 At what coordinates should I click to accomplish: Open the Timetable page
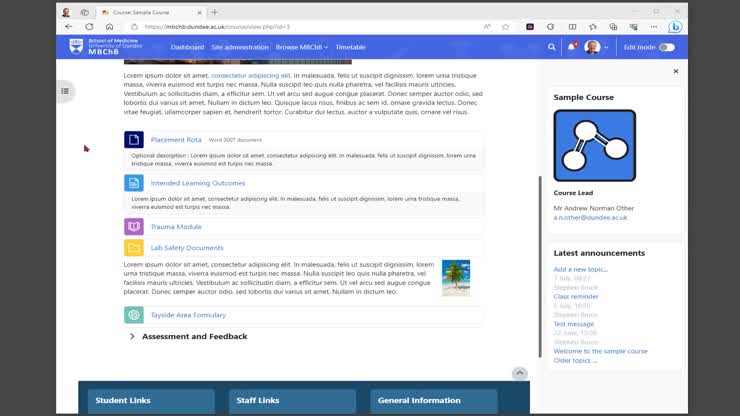(x=350, y=47)
